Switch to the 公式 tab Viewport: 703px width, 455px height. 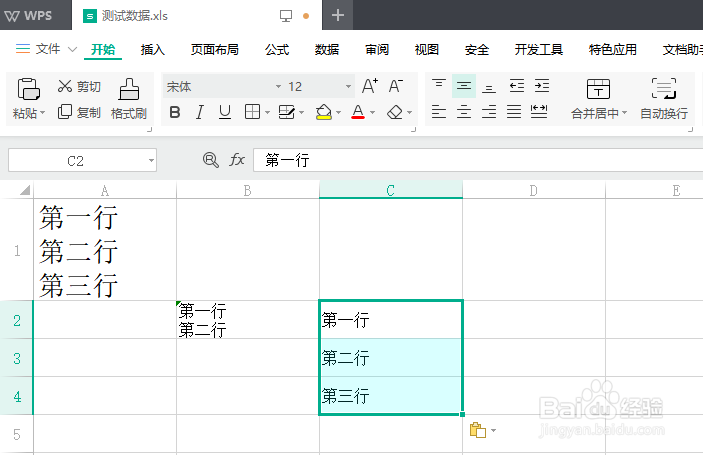277,49
